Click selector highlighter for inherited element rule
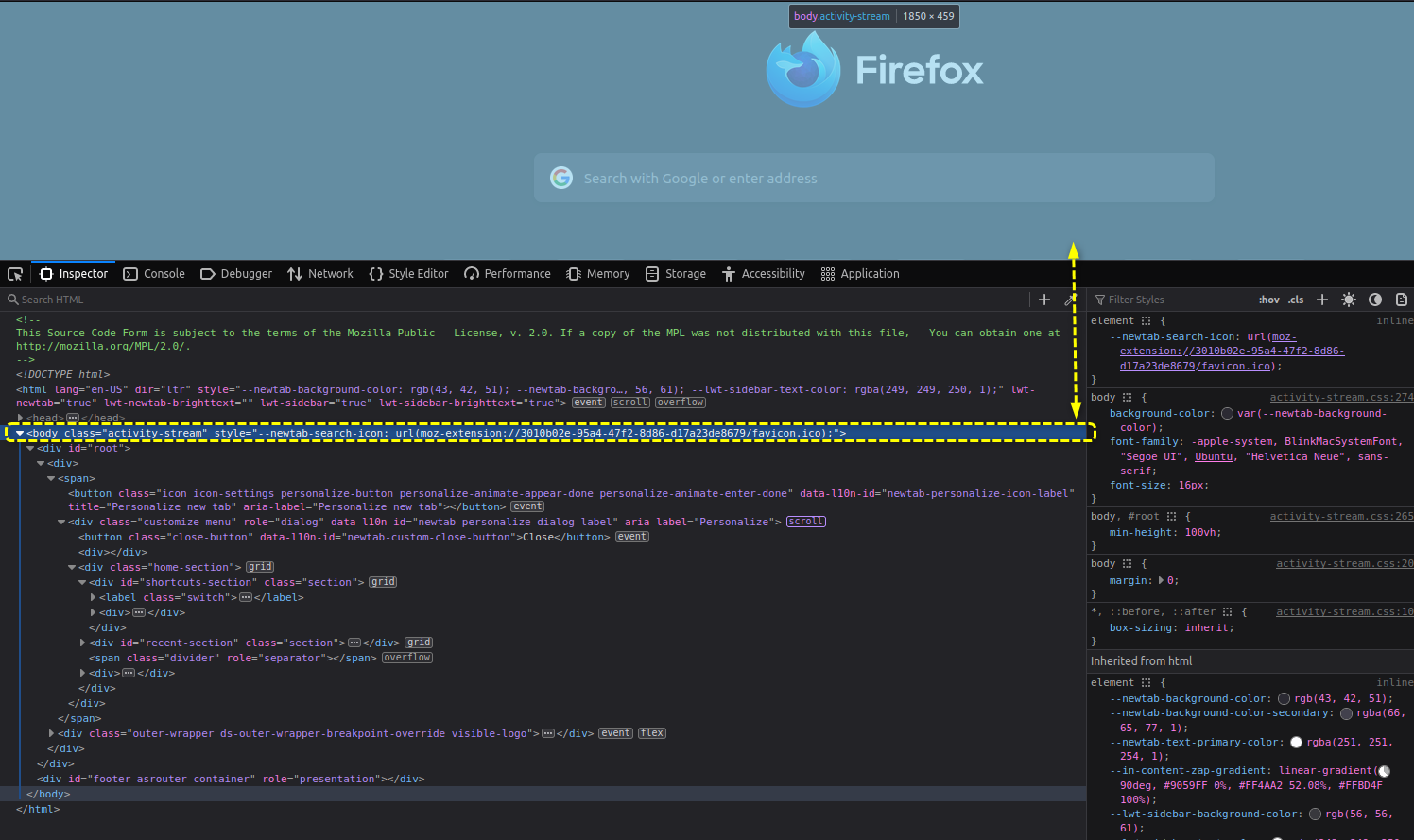The height and width of the screenshot is (840, 1414). click(x=1146, y=683)
